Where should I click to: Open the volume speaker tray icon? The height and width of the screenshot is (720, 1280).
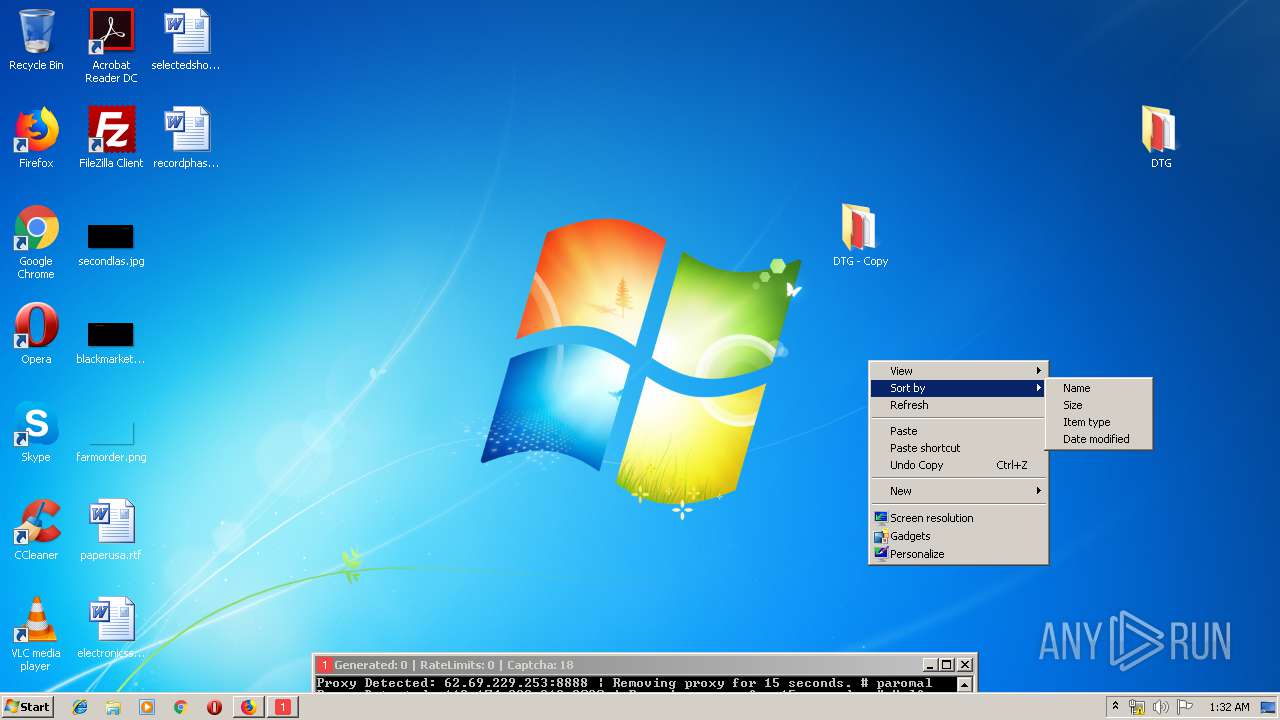[x=1160, y=707]
